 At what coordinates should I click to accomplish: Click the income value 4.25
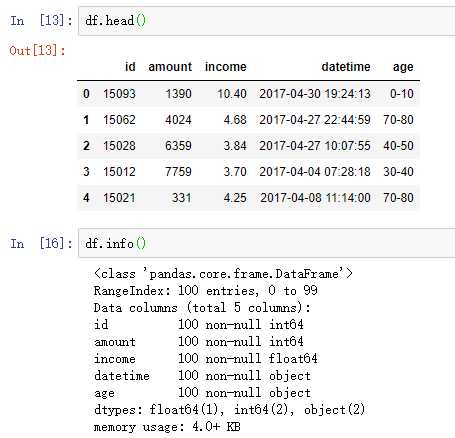click(235, 198)
